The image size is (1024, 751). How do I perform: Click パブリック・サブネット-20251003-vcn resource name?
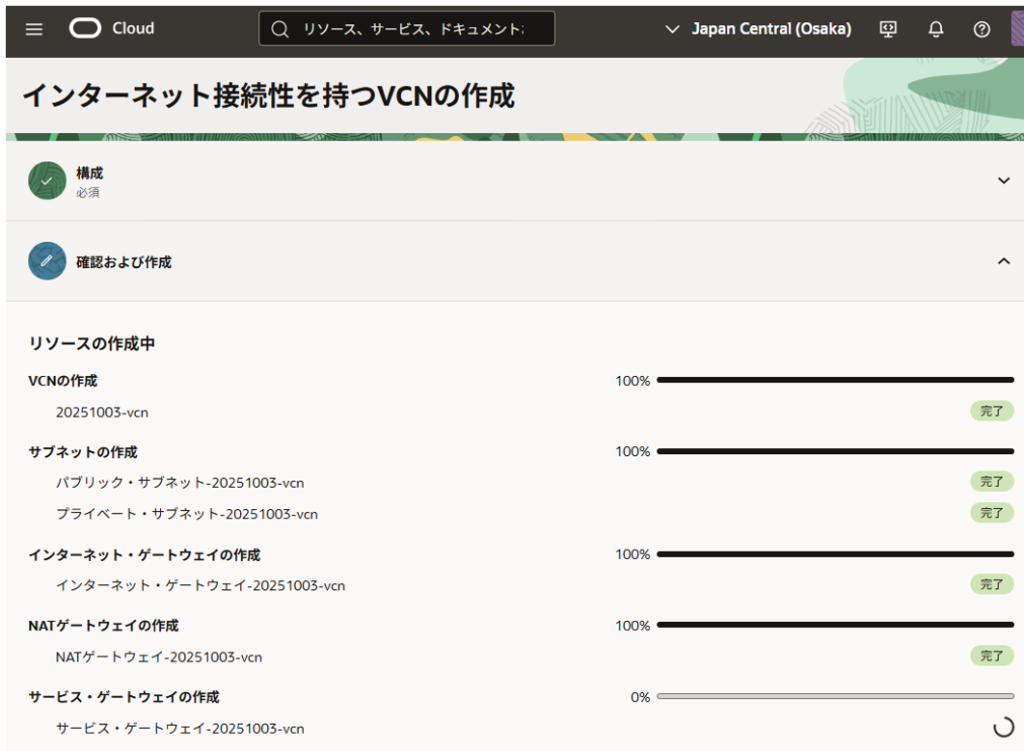pos(180,483)
